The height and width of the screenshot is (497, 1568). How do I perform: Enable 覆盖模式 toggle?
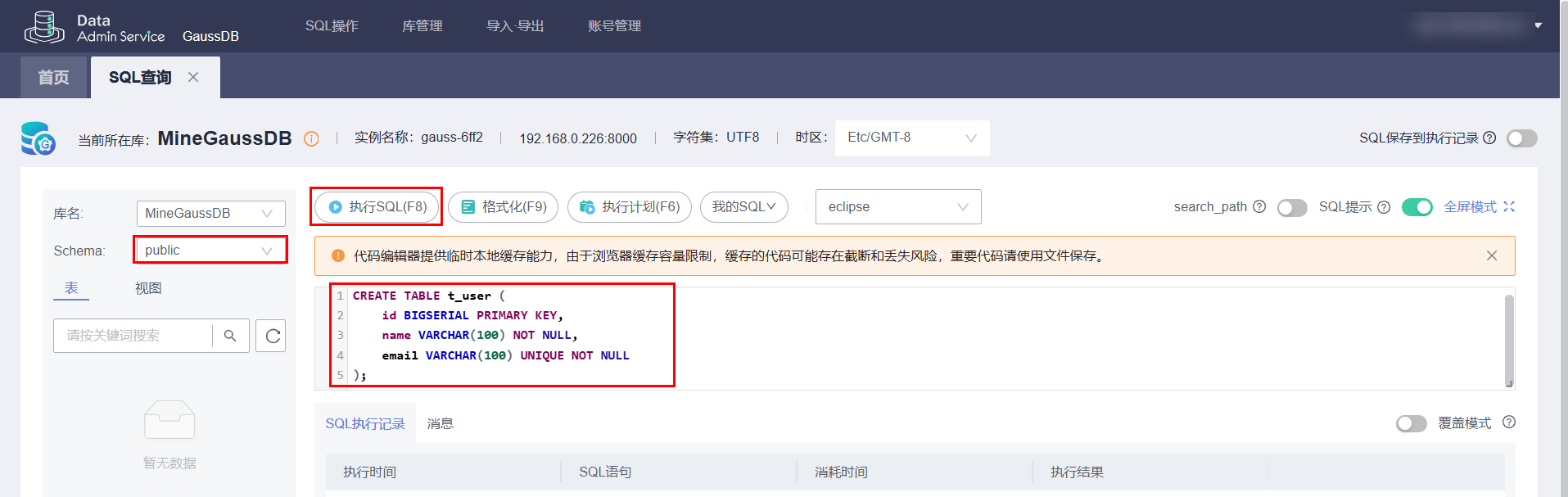pos(1411,423)
